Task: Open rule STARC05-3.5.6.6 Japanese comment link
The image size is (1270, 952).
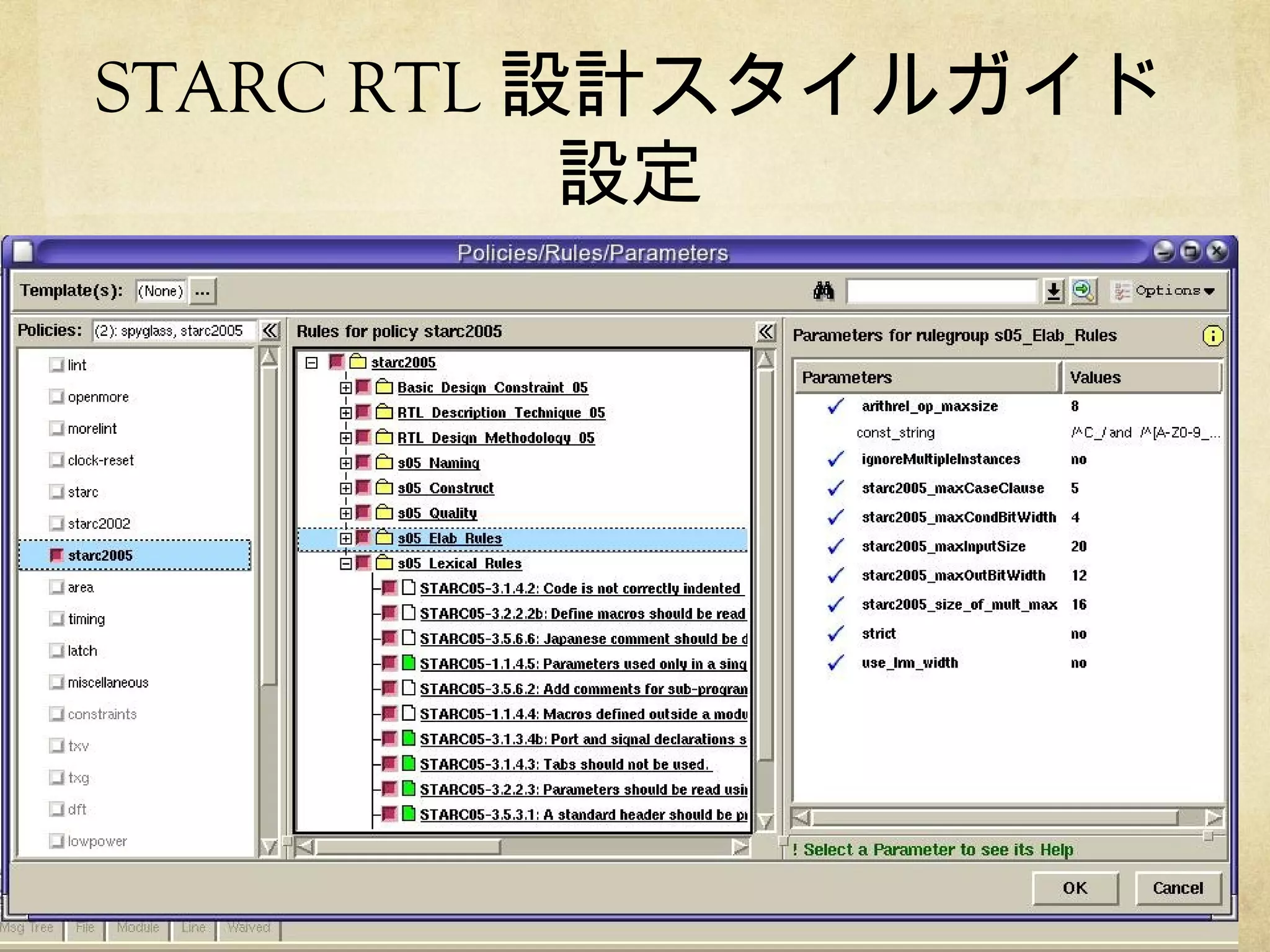Action: tap(584, 638)
